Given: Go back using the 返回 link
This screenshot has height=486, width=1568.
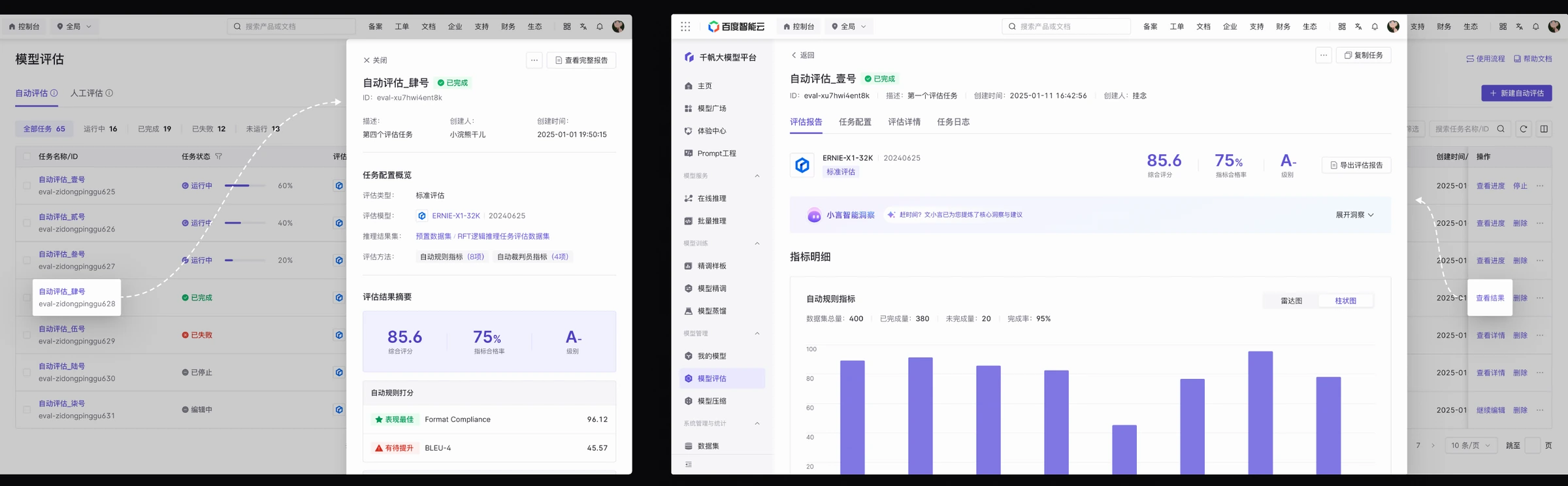Looking at the screenshot, I should [803, 56].
